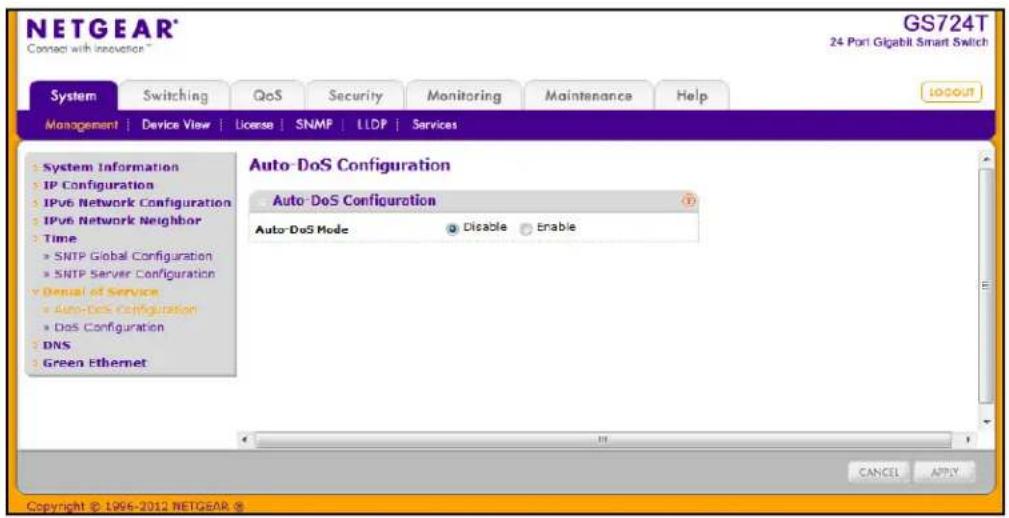Image resolution: width=1009 pixels, height=518 pixels.
Task: Switch to the Switching tab
Action: click(x=175, y=96)
